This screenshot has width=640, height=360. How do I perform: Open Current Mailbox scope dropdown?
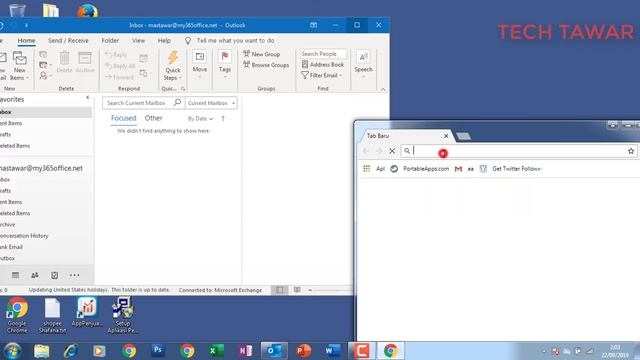point(211,103)
